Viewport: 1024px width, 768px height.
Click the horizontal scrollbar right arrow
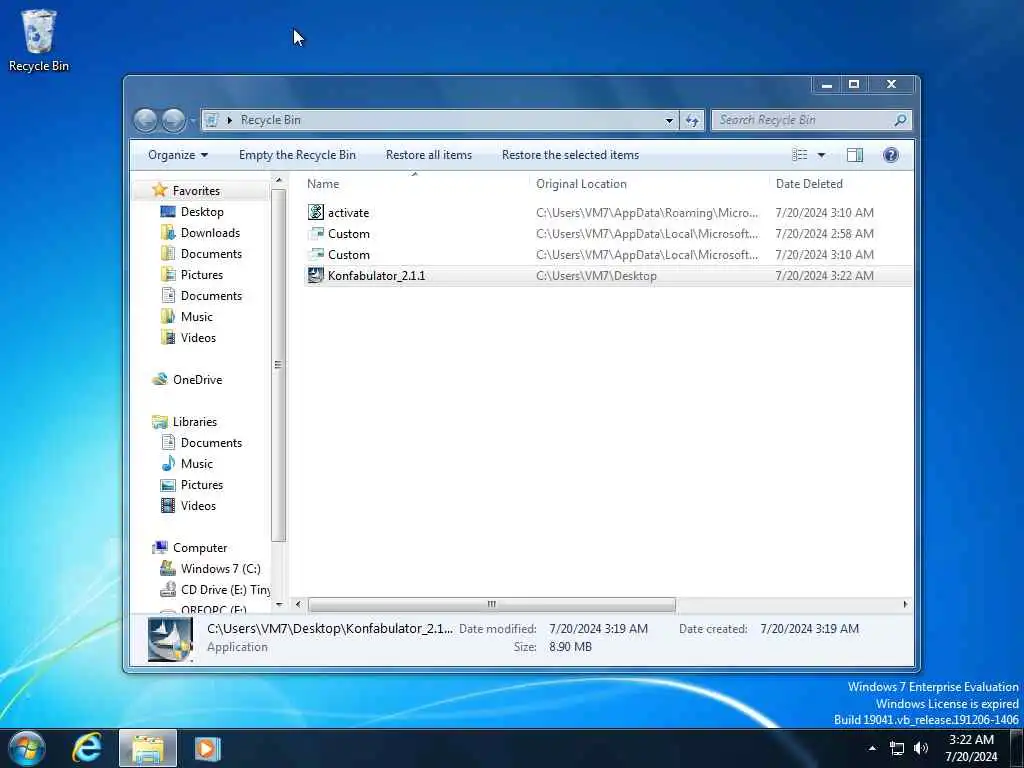coord(905,605)
